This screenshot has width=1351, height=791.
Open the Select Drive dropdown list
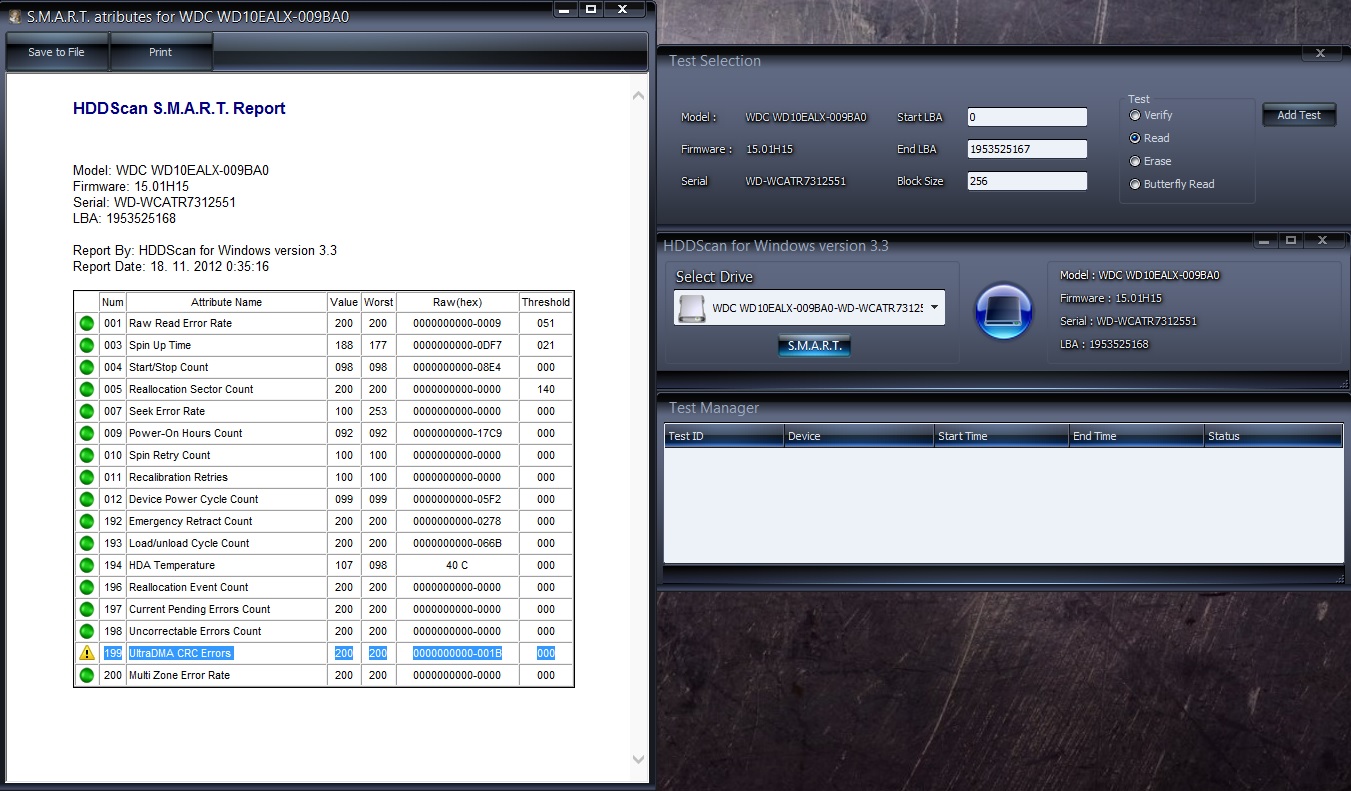click(934, 308)
